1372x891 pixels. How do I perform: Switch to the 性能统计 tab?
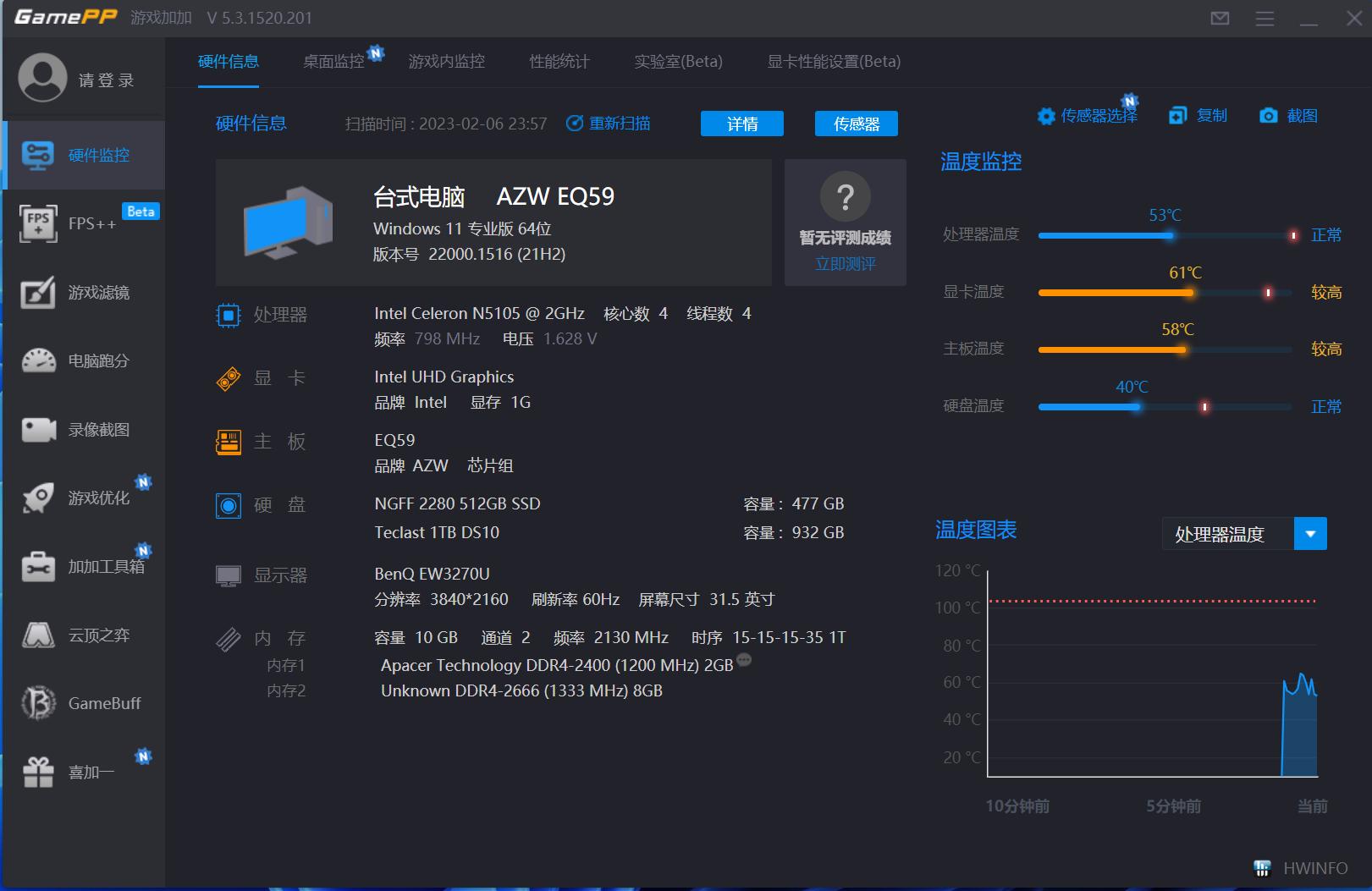tap(558, 61)
